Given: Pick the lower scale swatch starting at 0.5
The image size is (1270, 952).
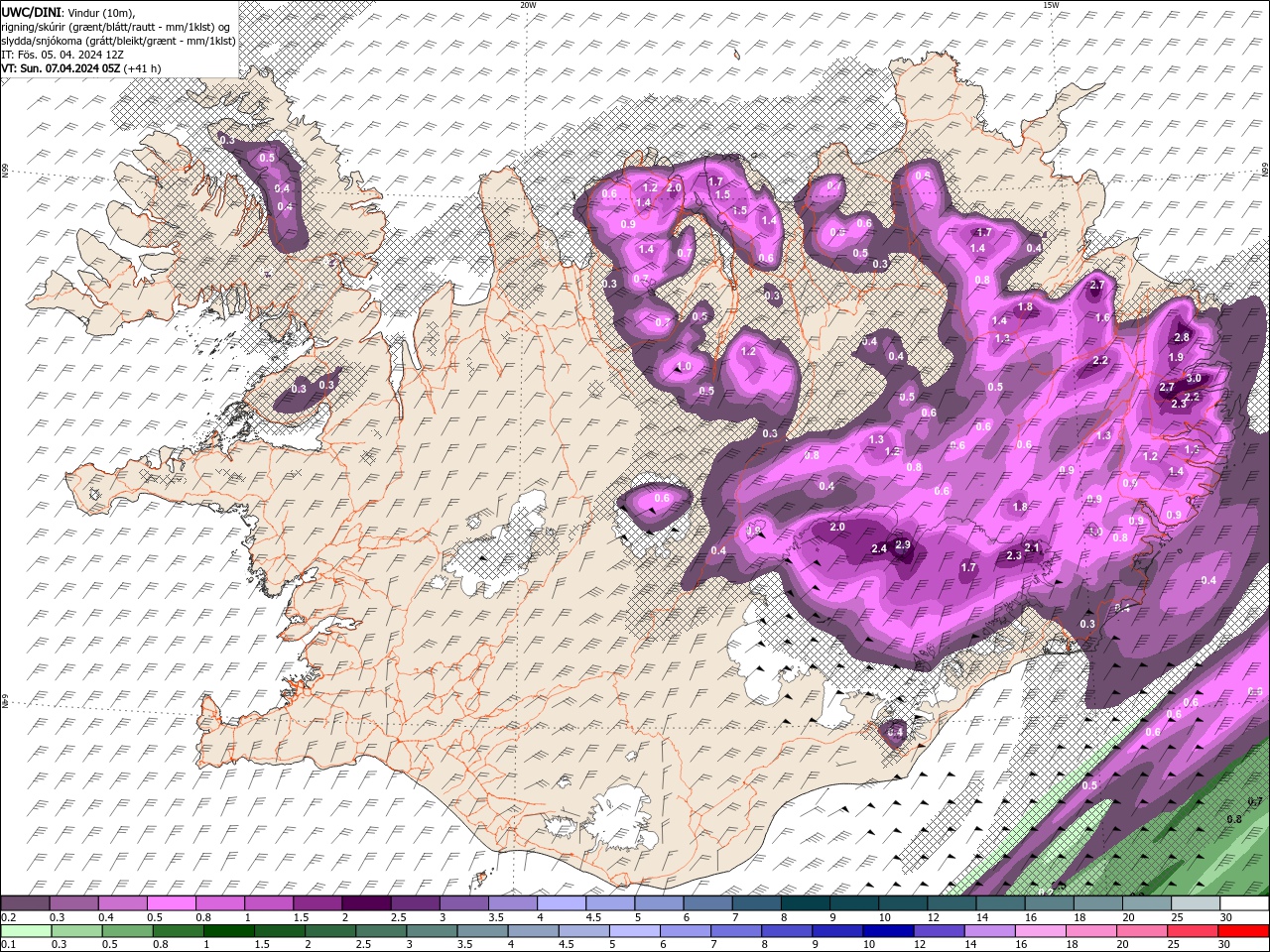Looking at the screenshot, I should (127, 931).
